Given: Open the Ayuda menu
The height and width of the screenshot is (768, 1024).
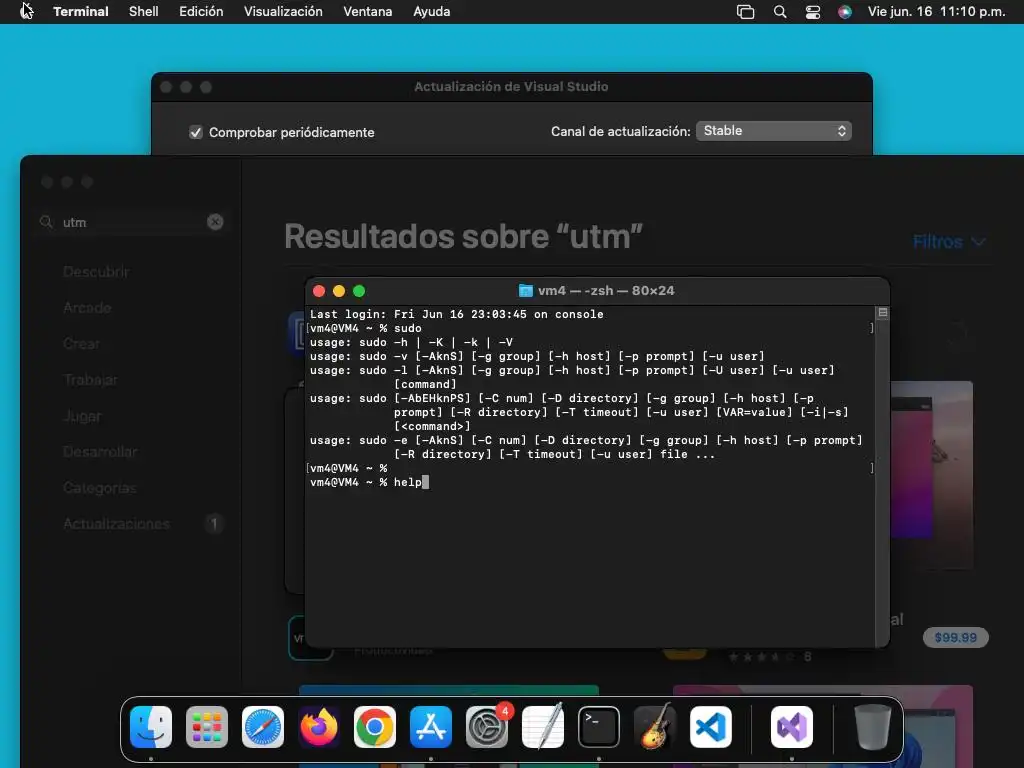Looking at the screenshot, I should [x=432, y=12].
